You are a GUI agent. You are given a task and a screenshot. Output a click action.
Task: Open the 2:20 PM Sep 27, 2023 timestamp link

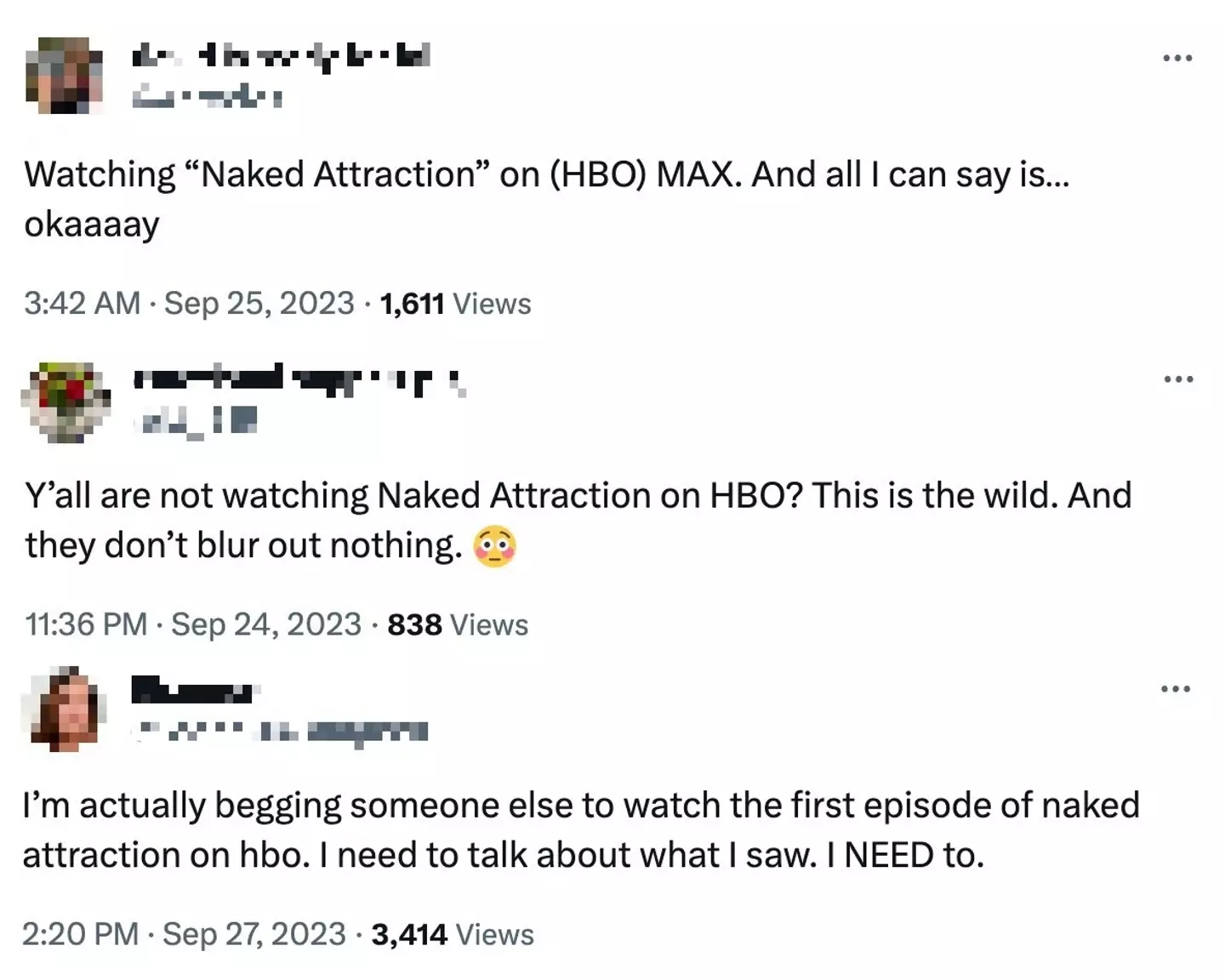(184, 934)
